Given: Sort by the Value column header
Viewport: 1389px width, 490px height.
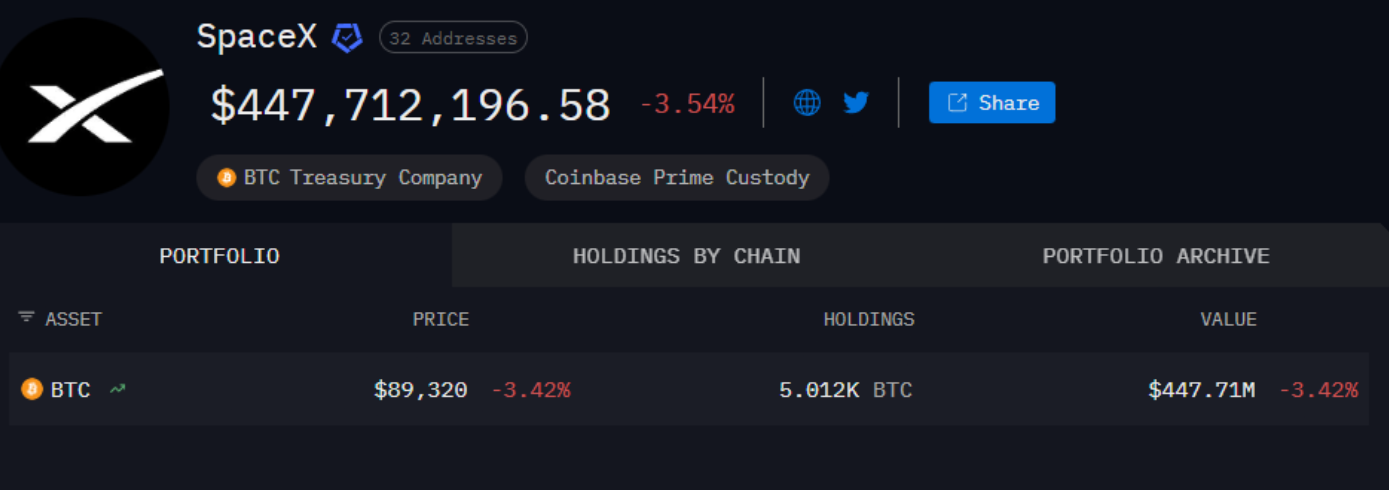Looking at the screenshot, I should pyautogui.click(x=1228, y=319).
